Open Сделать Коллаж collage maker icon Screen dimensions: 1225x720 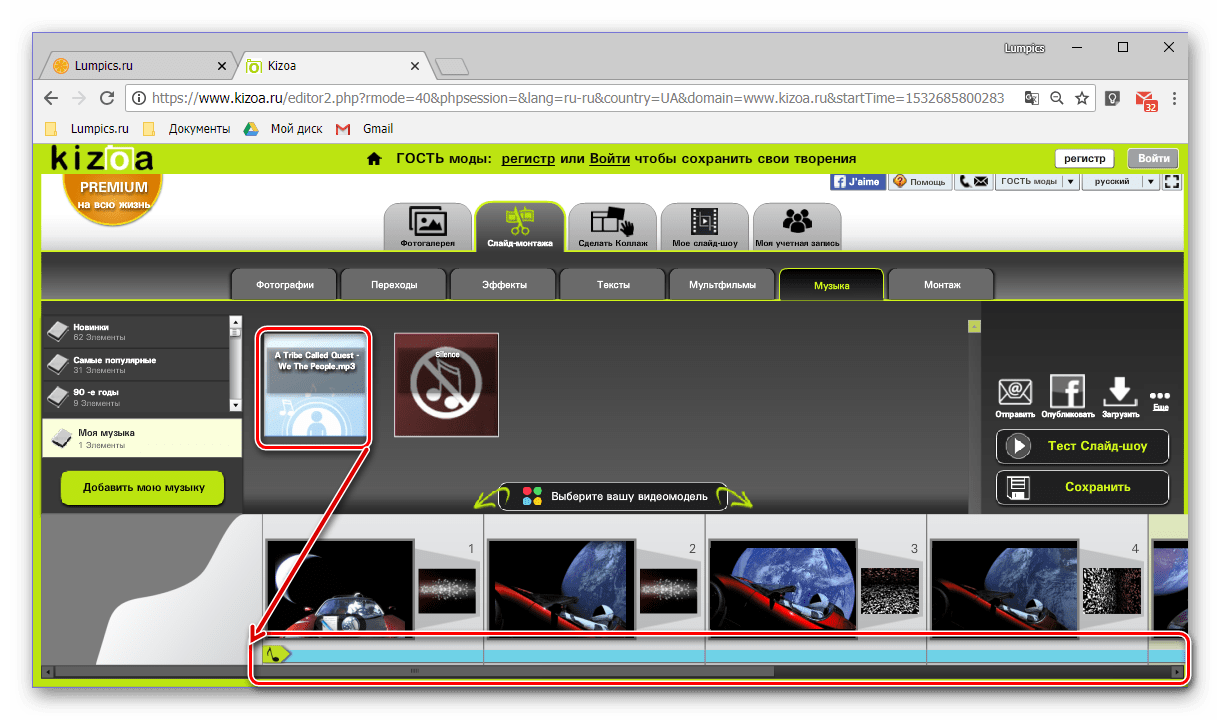pos(612,226)
